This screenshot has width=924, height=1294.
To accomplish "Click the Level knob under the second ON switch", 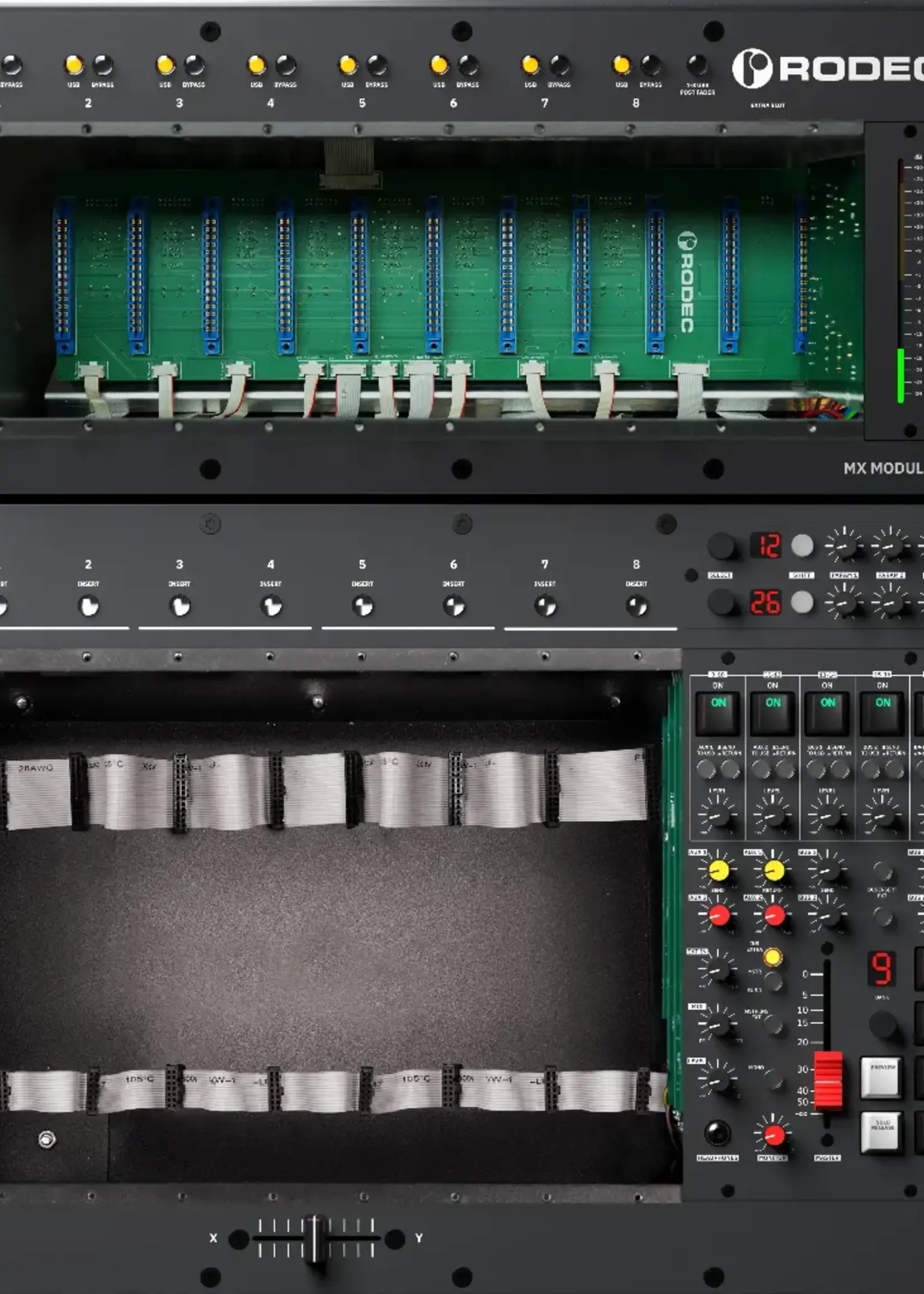I will 772,817.
